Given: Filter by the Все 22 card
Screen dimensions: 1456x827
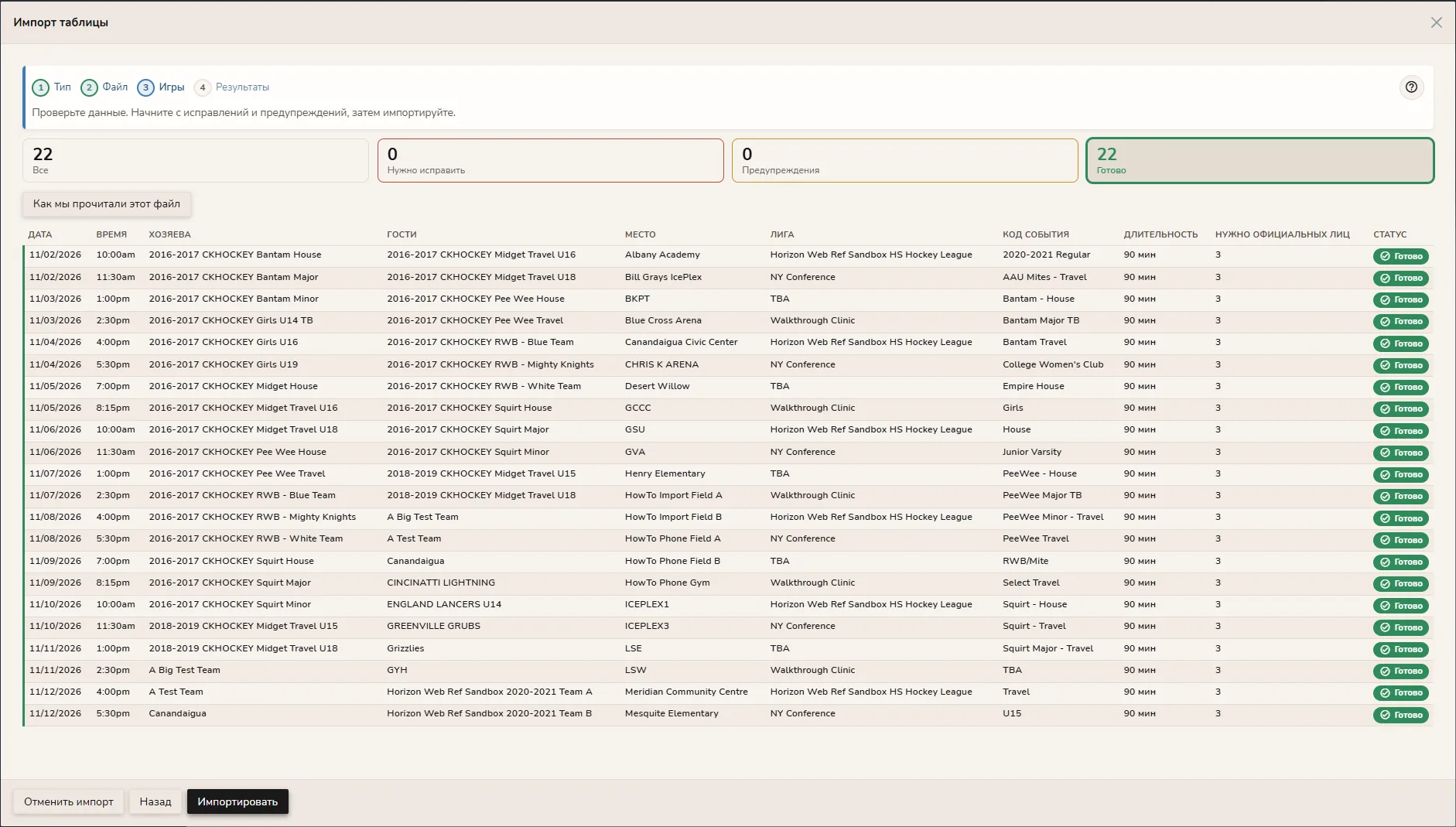Looking at the screenshot, I should pos(196,160).
